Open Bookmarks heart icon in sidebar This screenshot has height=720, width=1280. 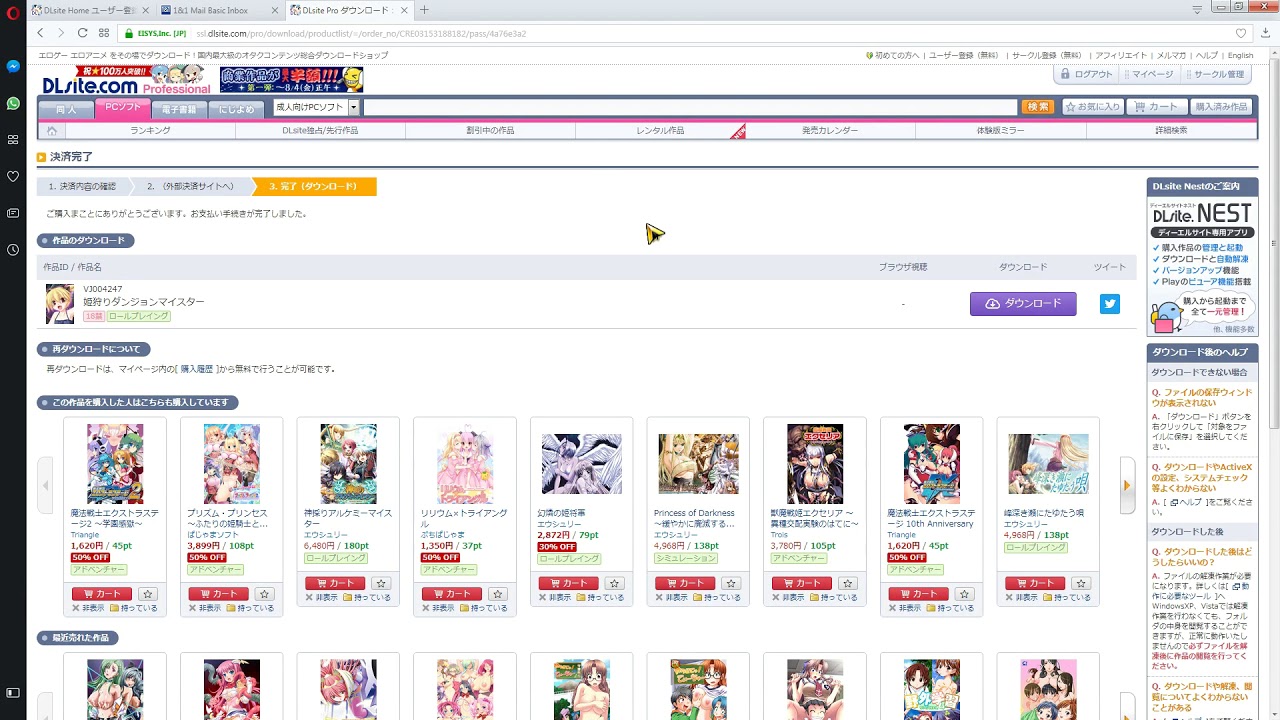tap(13, 176)
